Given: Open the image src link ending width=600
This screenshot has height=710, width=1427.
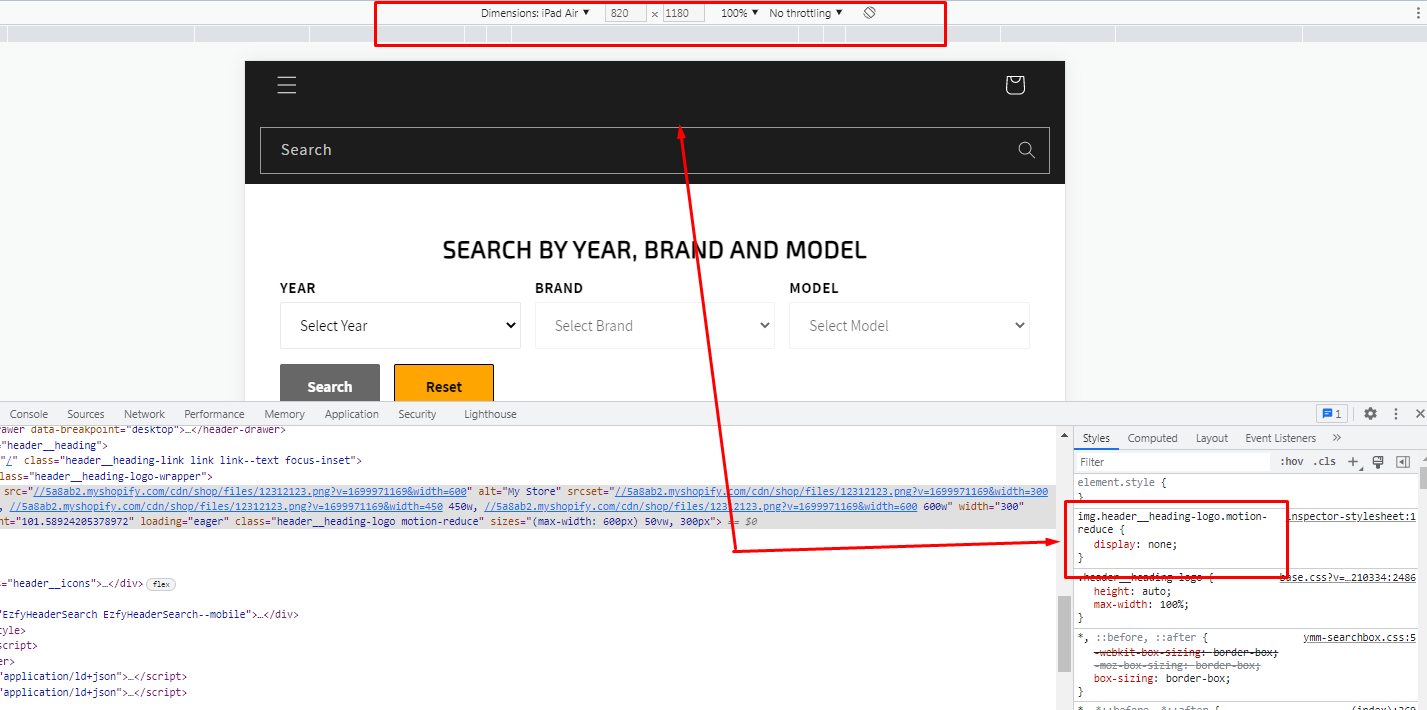Looking at the screenshot, I should 250,492.
